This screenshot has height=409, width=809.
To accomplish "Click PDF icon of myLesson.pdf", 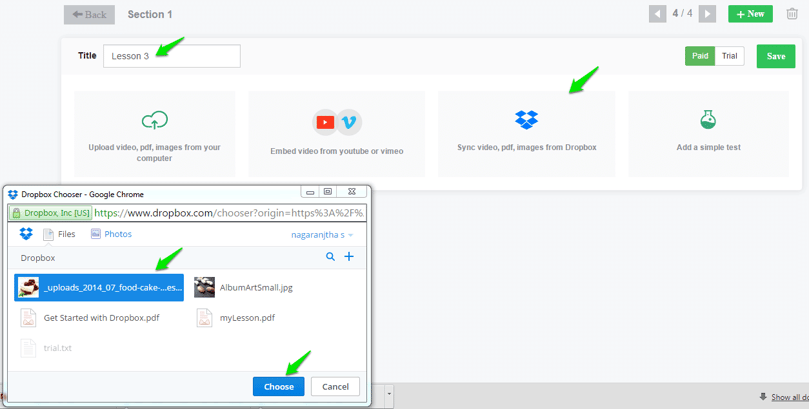I will pyautogui.click(x=204, y=318).
